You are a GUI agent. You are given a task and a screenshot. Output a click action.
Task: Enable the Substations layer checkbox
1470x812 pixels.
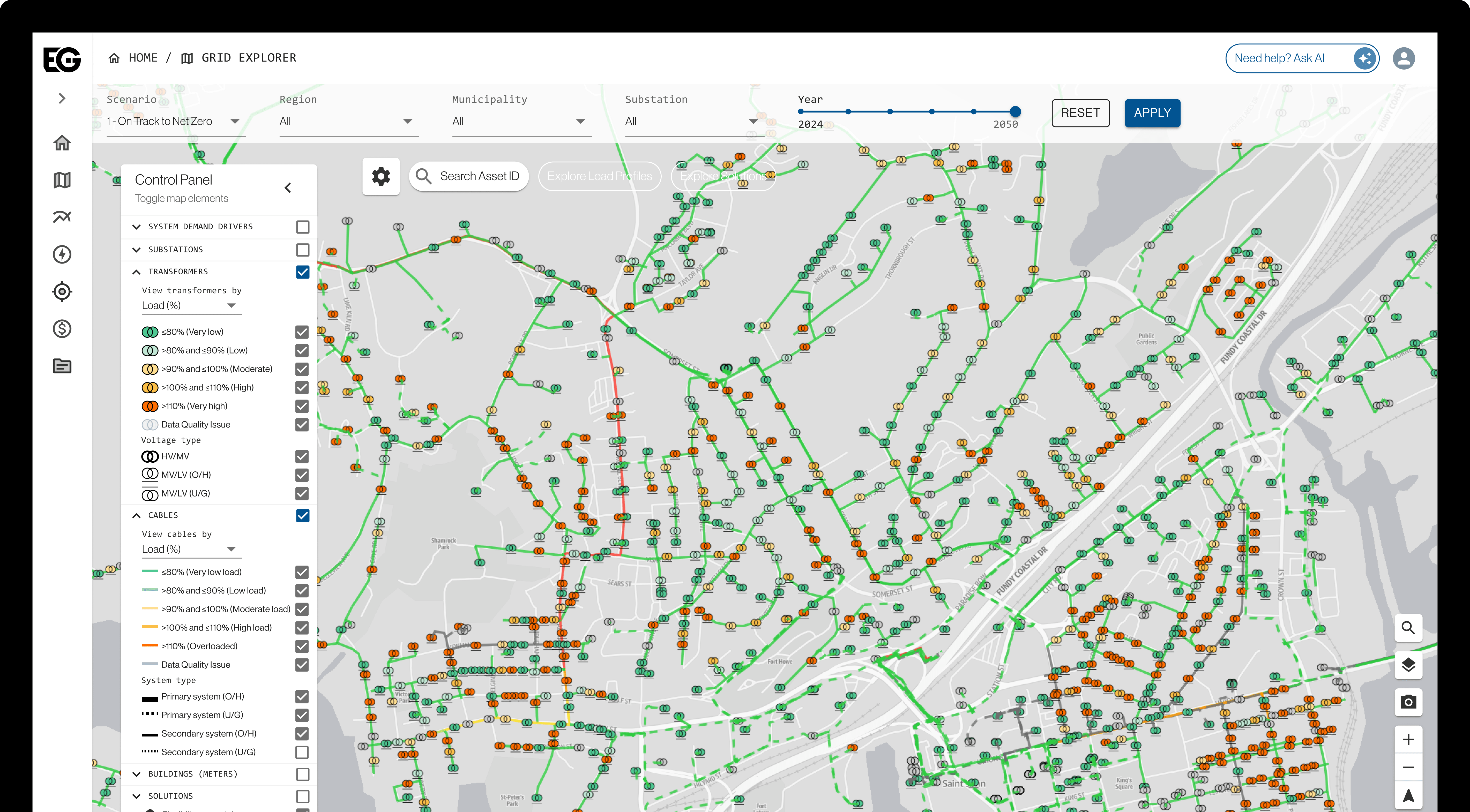(302, 250)
